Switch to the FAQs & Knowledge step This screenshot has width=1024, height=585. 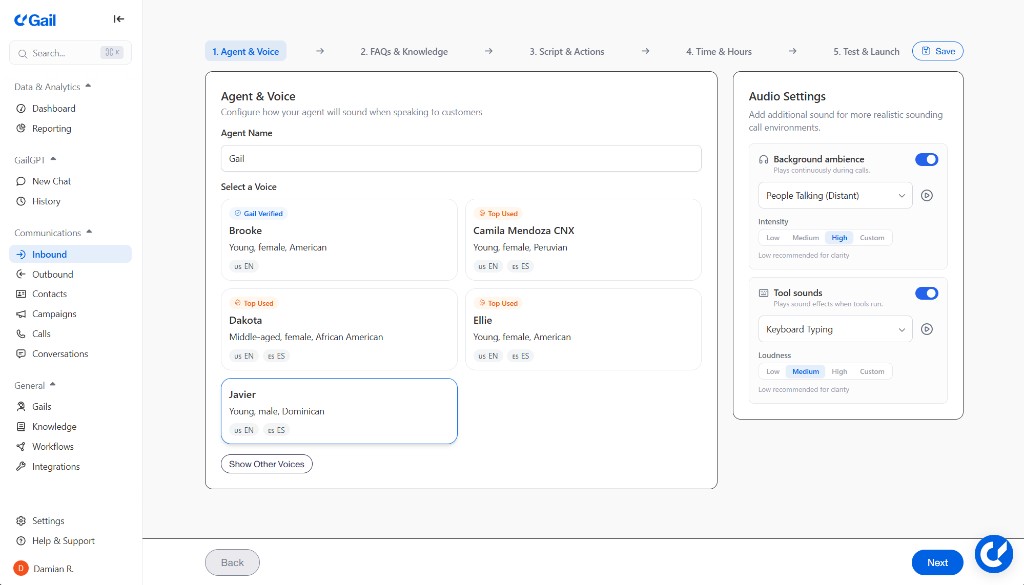[x=404, y=52]
